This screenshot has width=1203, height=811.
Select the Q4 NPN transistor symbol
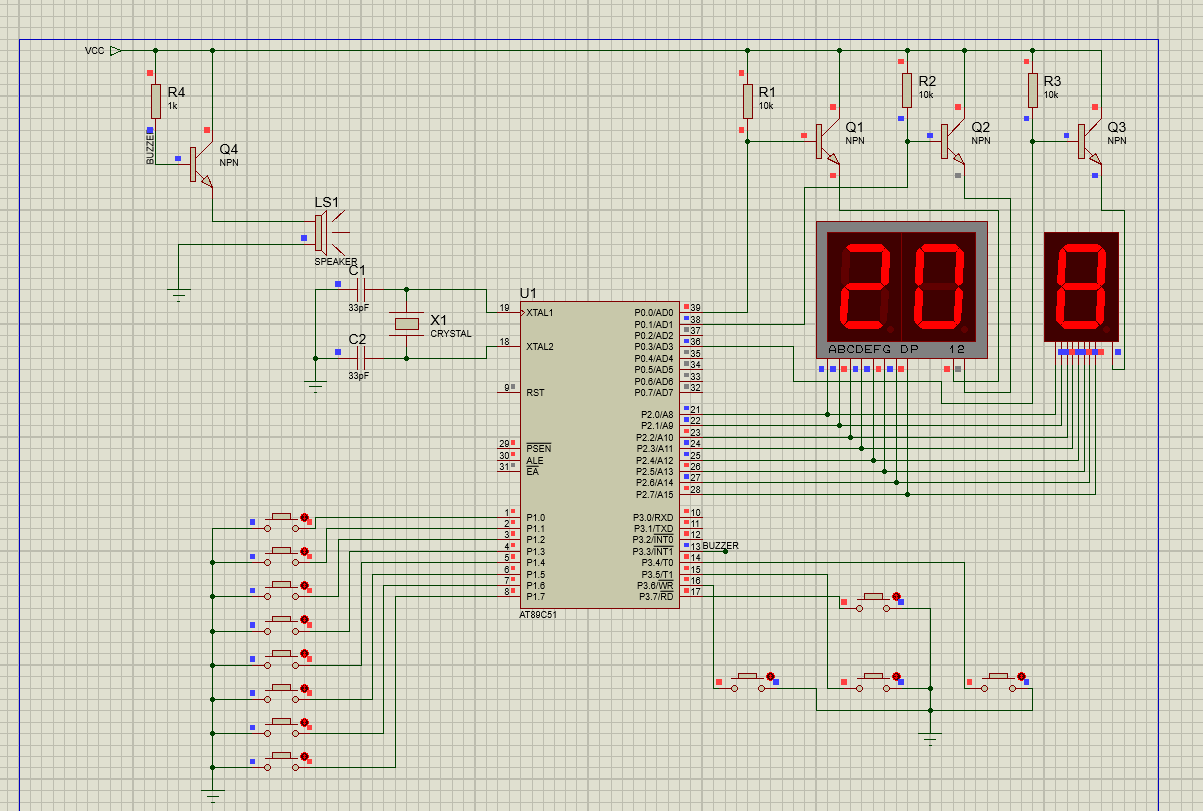200,164
